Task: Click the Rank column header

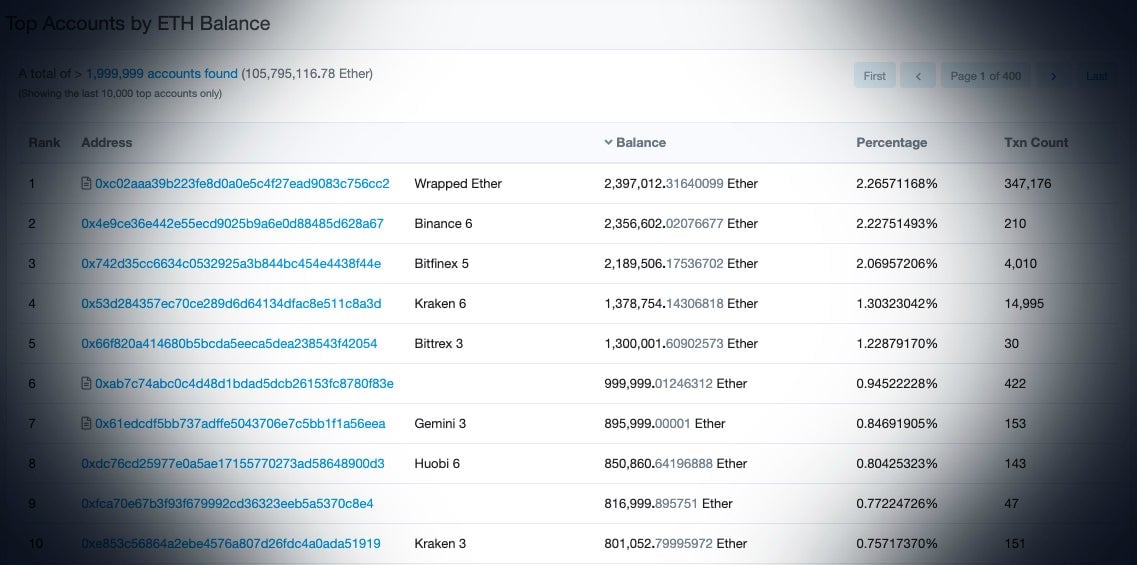Action: (x=44, y=143)
